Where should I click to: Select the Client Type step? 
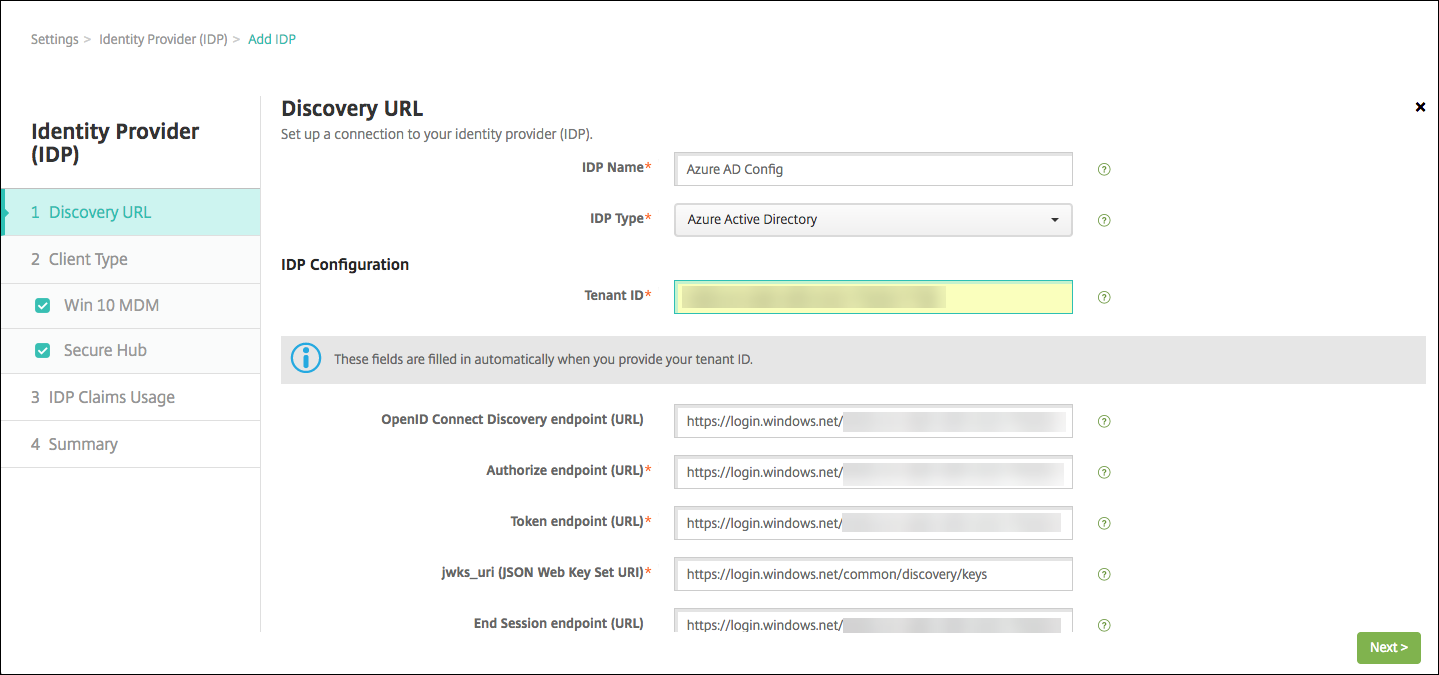coord(88,259)
